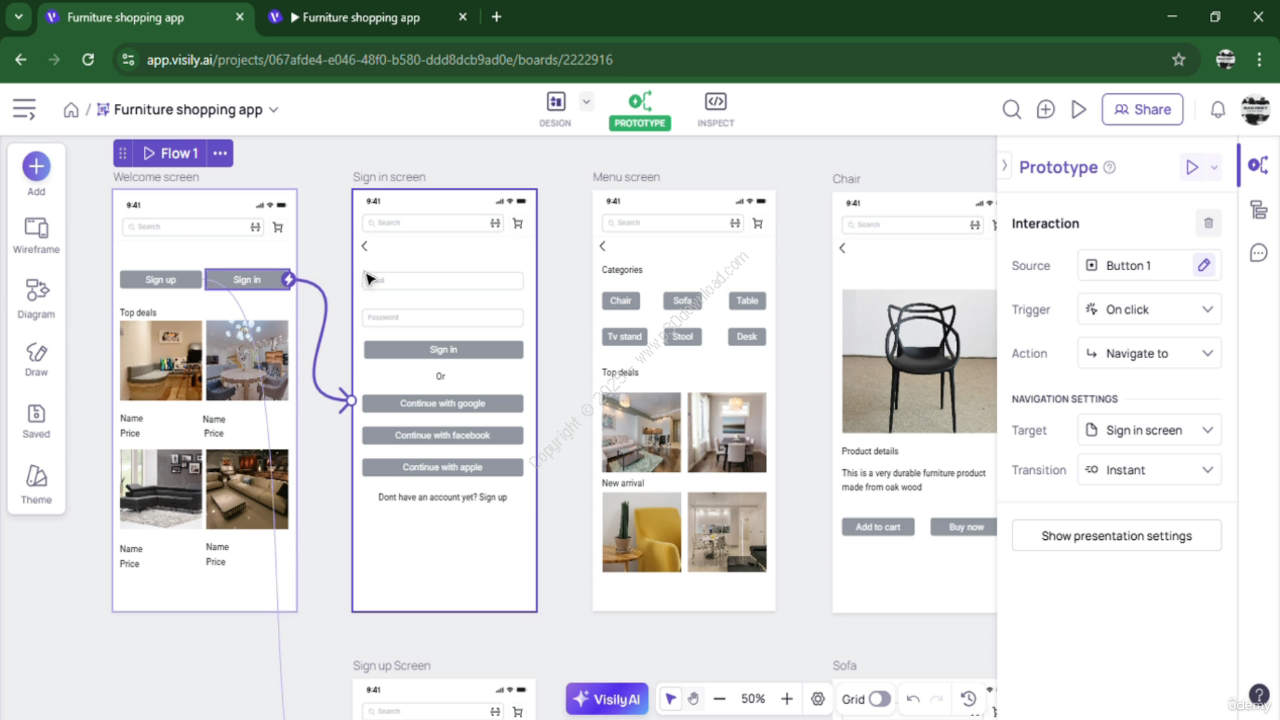This screenshot has height=720, width=1280.
Task: Expand the Target 'Sign in screen' dropdown
Action: tap(1149, 431)
